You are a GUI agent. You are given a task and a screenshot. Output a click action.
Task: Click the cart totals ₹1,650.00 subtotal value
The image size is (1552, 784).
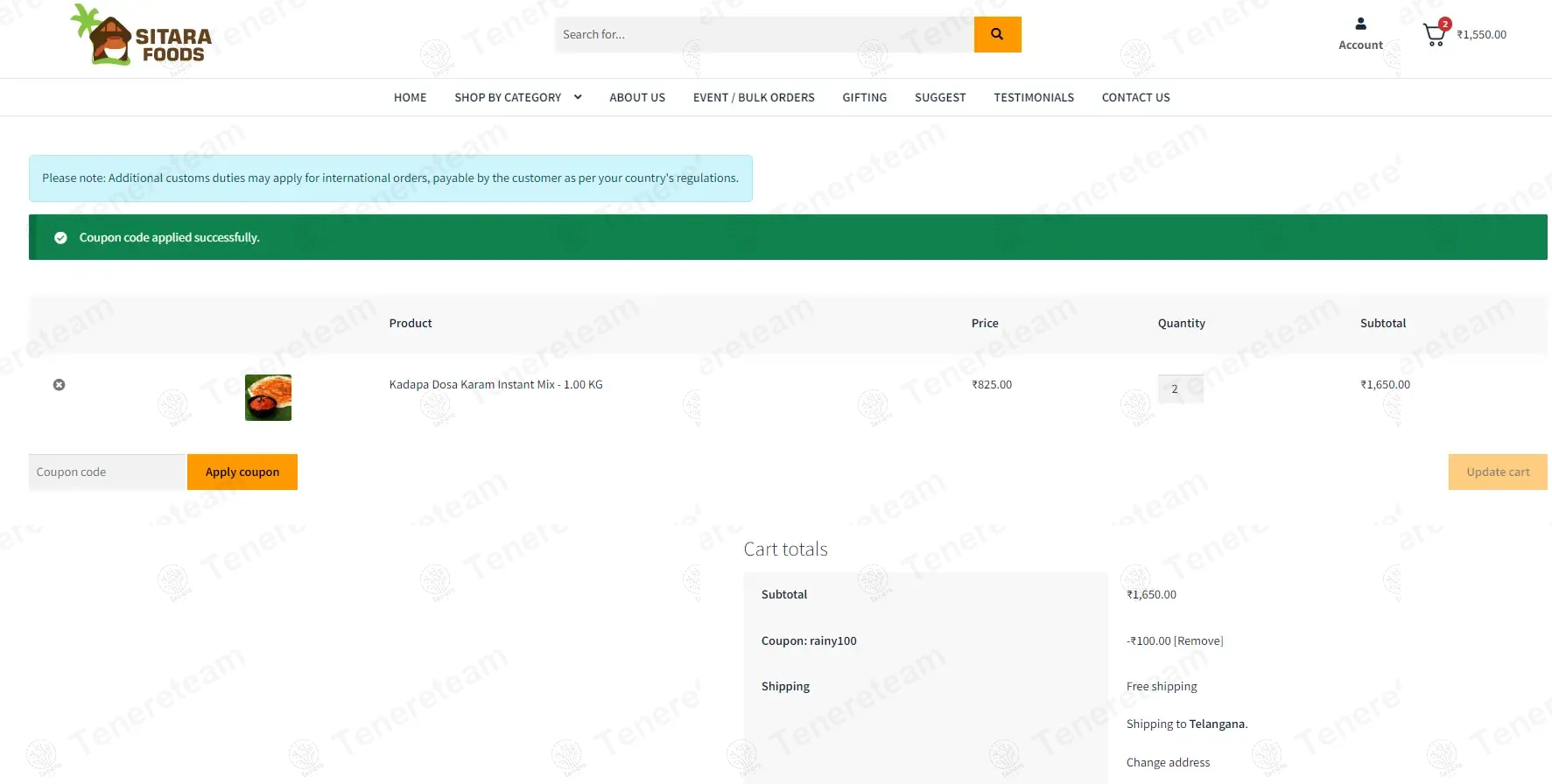tap(1151, 594)
